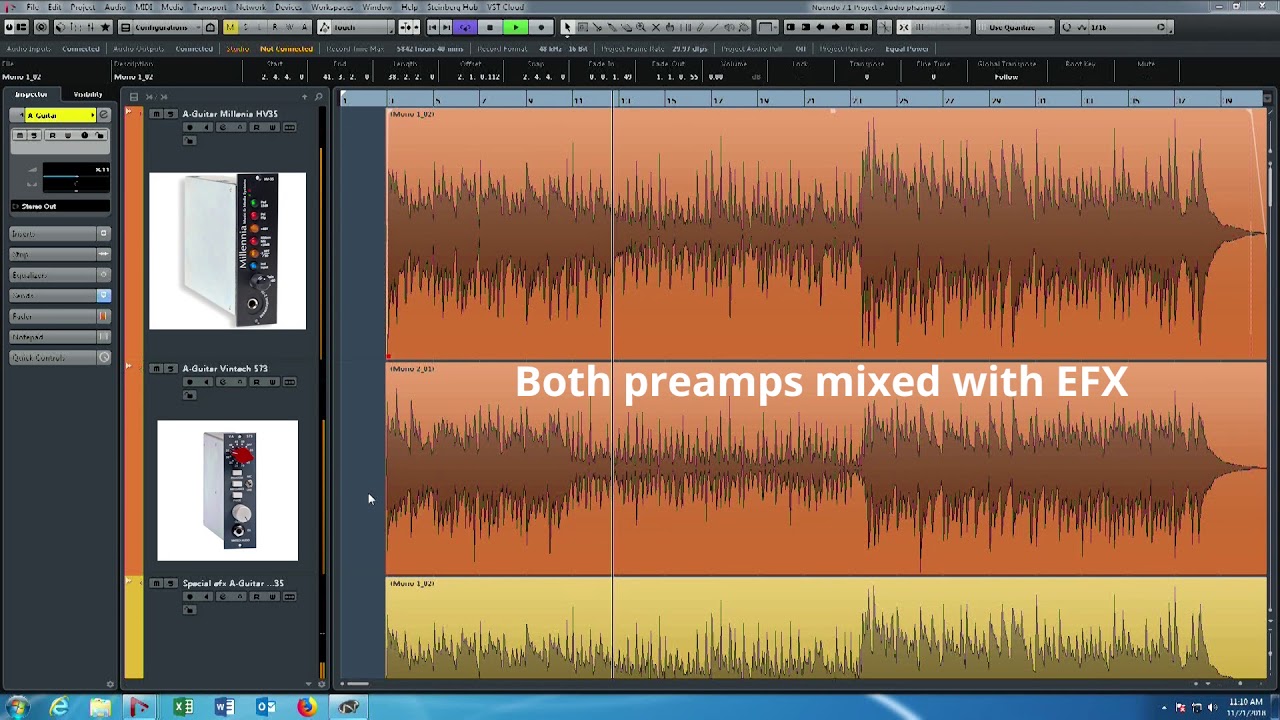The height and width of the screenshot is (720, 1280).
Task: Record-enable the A-Guitar Millenia HV35 track
Action: pos(190,128)
